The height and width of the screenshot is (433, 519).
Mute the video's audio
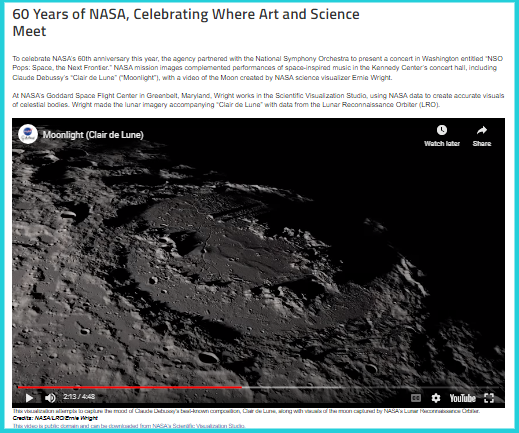(50, 398)
